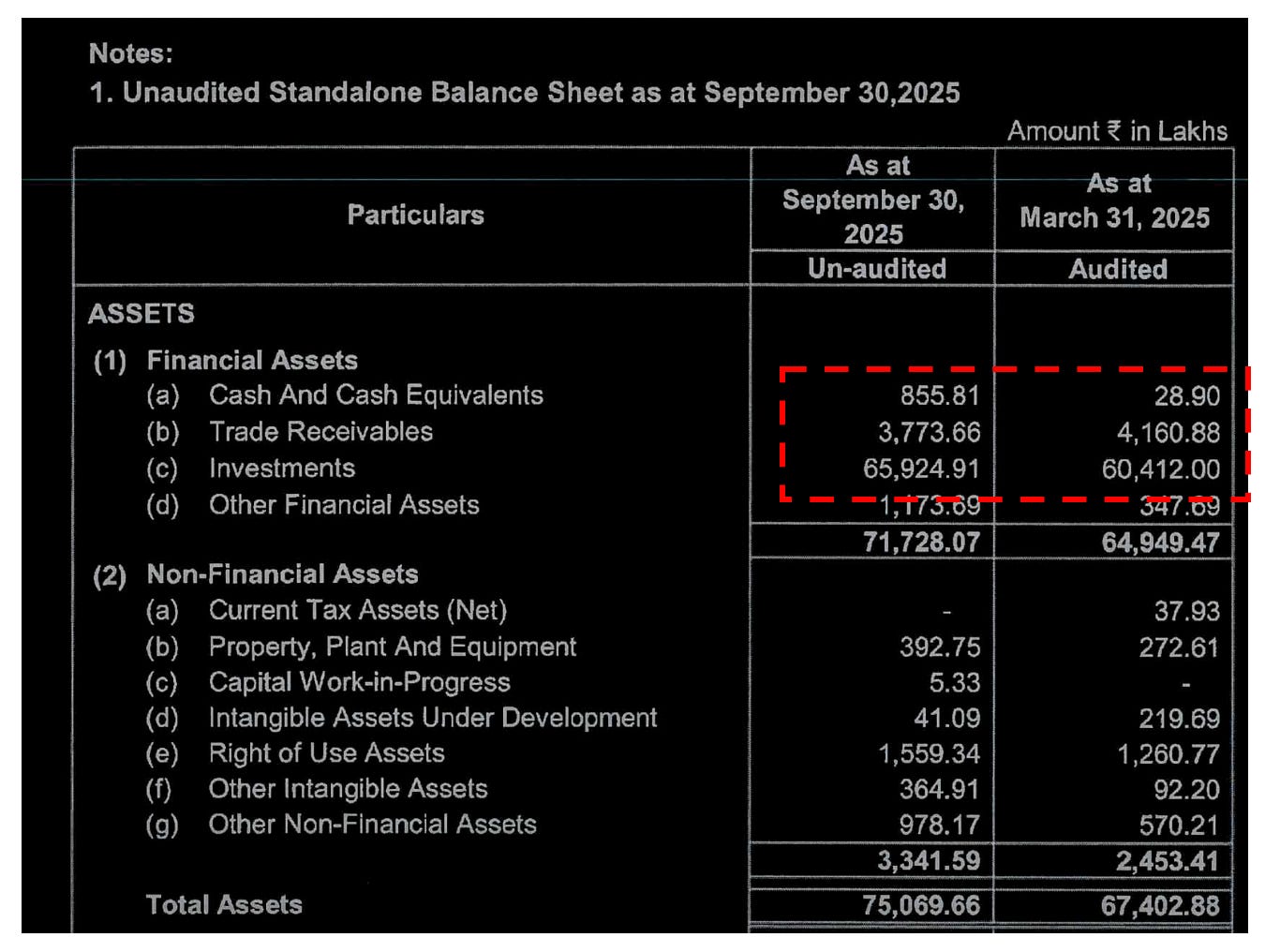Click the intangible under development value 41.09
This screenshot has width=1265, height=952.
pyautogui.click(x=946, y=719)
